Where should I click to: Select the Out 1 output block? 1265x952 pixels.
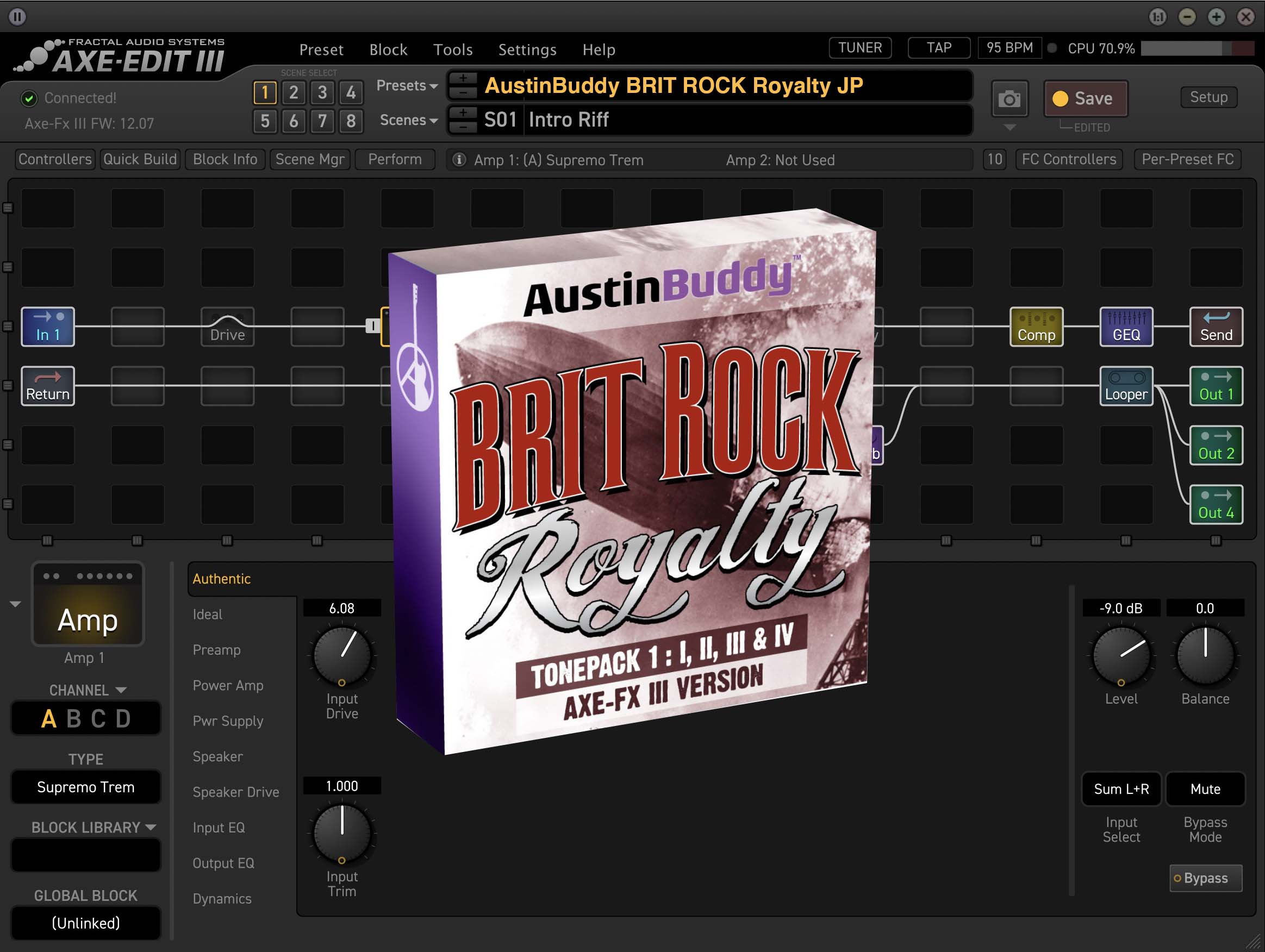point(1216,386)
